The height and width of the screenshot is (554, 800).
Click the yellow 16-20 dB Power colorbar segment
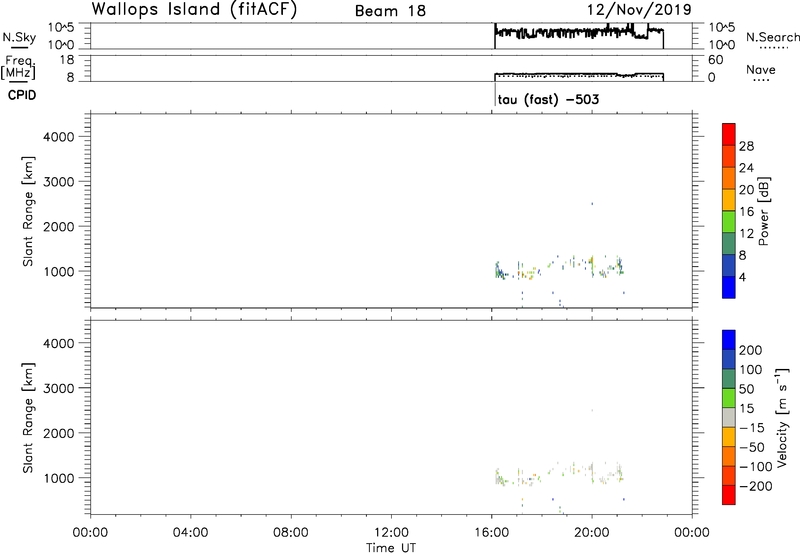729,200
